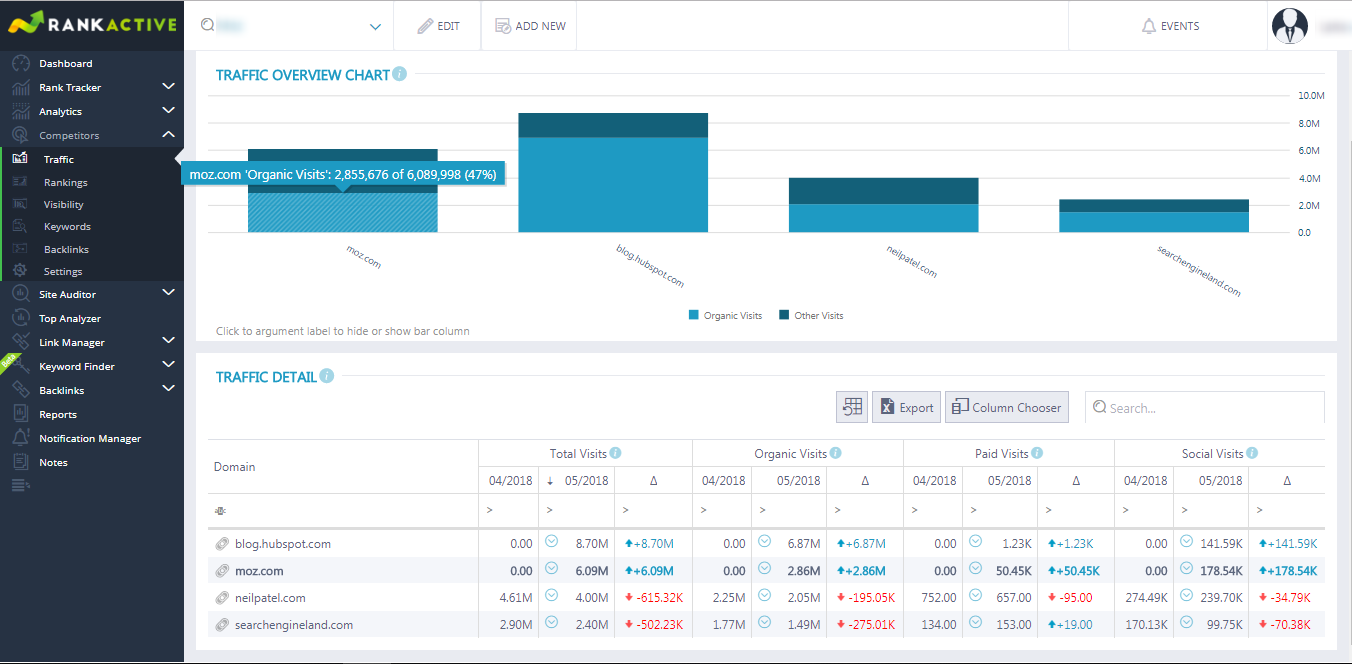The width and height of the screenshot is (1352, 664).
Task: Expand the Link Manager menu arrow
Action: (168, 341)
